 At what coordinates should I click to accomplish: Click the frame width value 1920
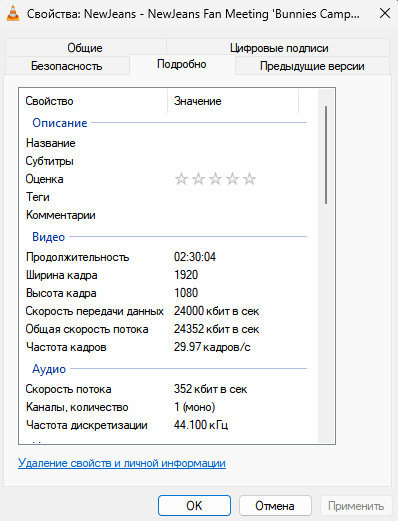(x=186, y=275)
